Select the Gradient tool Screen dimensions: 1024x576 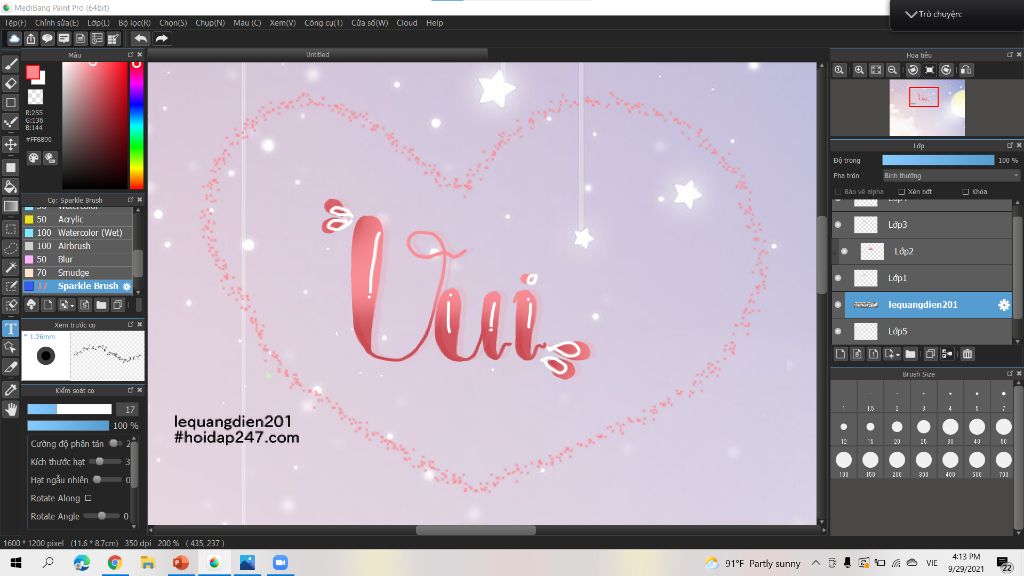point(10,206)
